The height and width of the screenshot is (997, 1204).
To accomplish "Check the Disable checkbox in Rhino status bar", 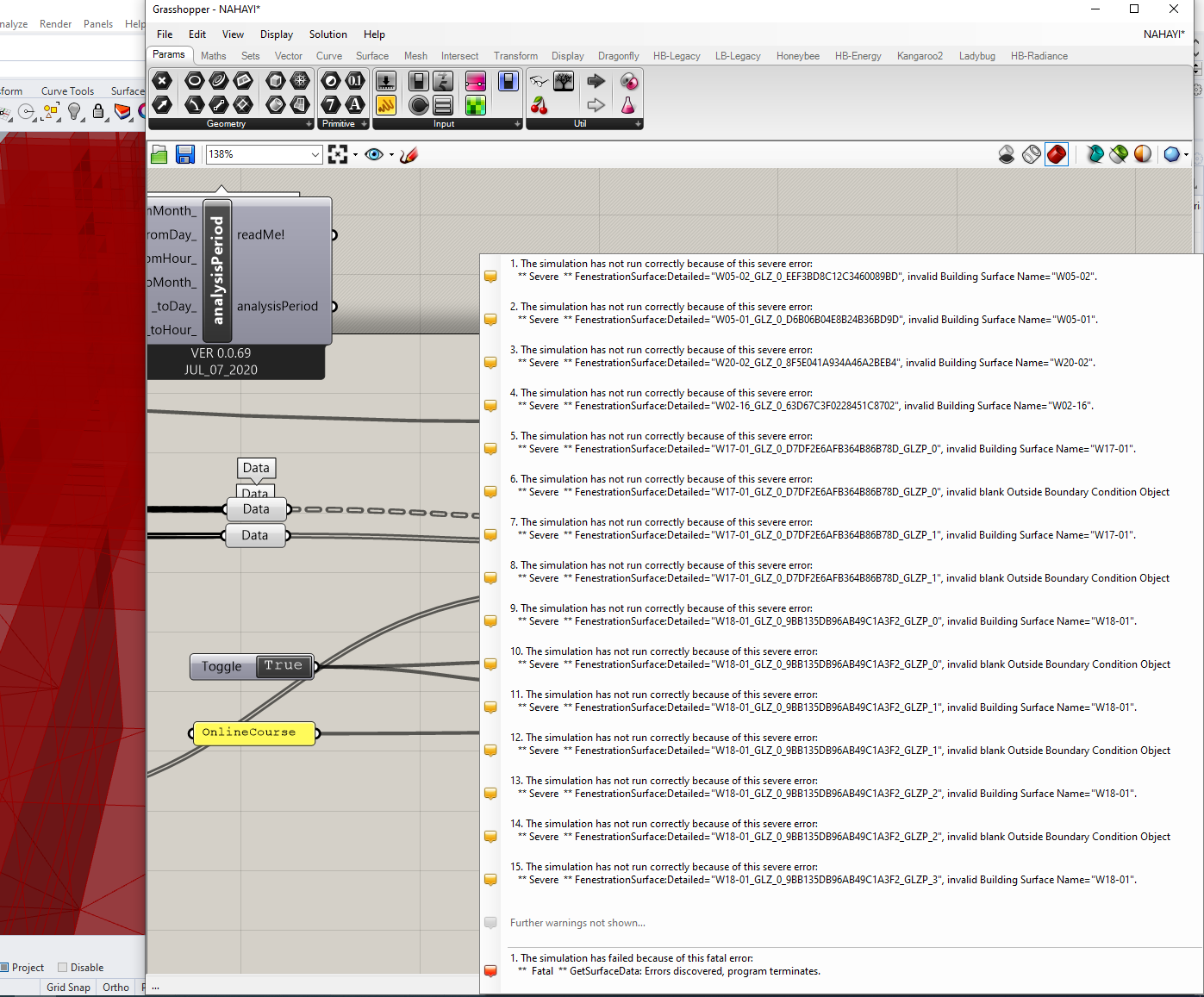I will point(62,967).
